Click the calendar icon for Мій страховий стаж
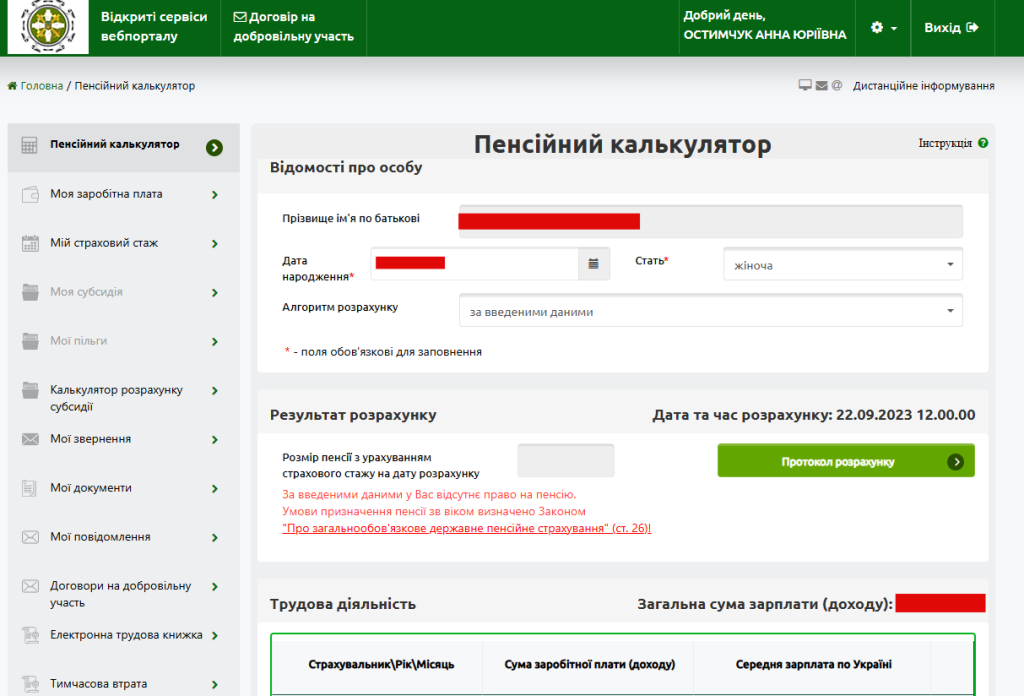Screen dimensions: 1024x696 tap(30, 242)
